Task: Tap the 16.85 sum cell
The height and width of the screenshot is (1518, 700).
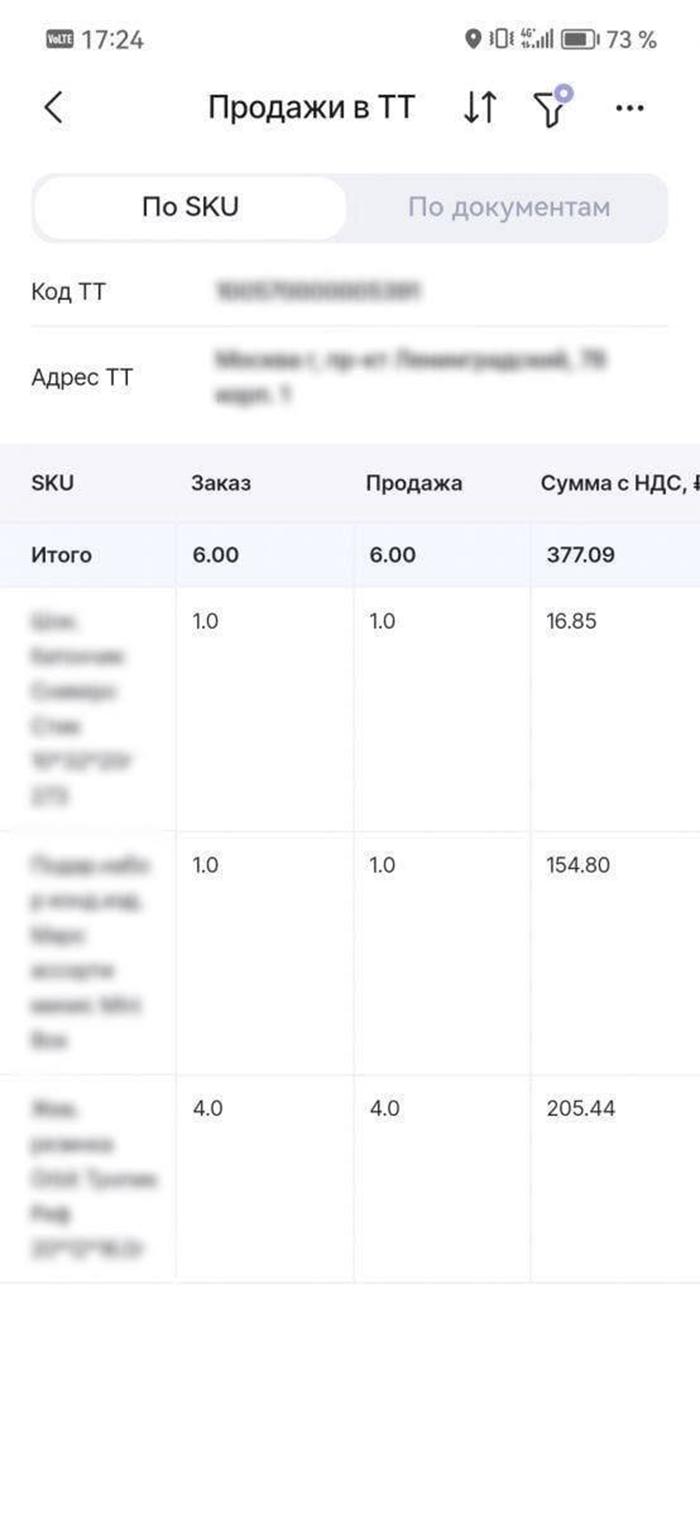Action: [x=571, y=621]
